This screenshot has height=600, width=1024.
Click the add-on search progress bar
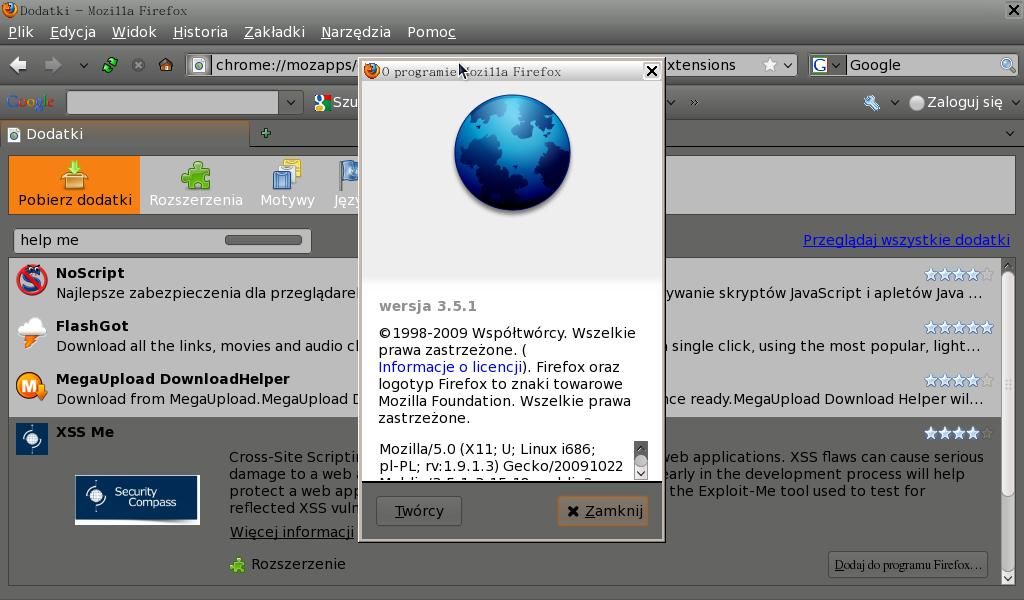(x=263, y=240)
